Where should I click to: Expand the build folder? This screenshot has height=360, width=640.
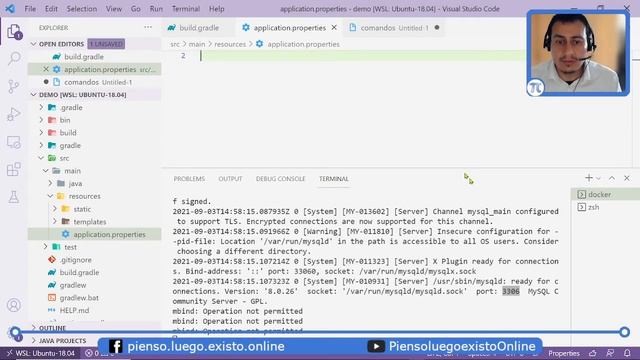[x=41, y=133]
